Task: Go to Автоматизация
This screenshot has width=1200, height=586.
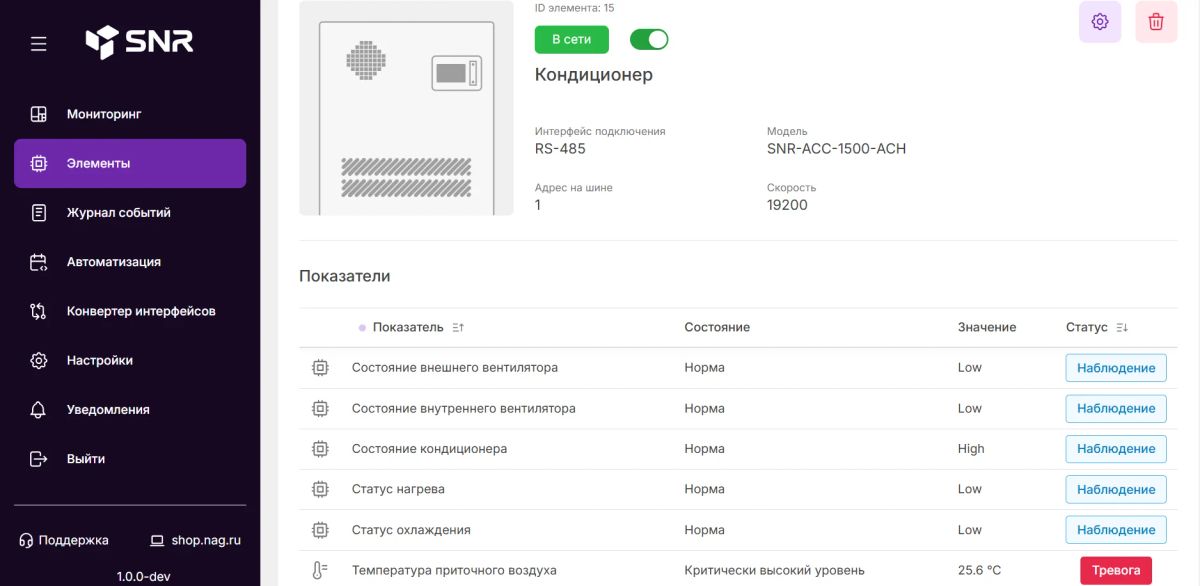Action: (130, 262)
